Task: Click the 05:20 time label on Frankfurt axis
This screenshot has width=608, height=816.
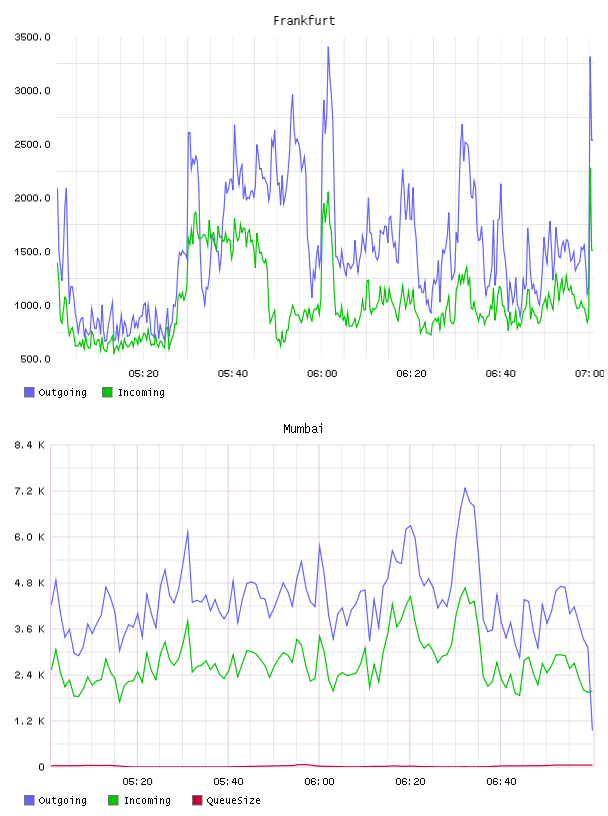Action: (x=143, y=374)
